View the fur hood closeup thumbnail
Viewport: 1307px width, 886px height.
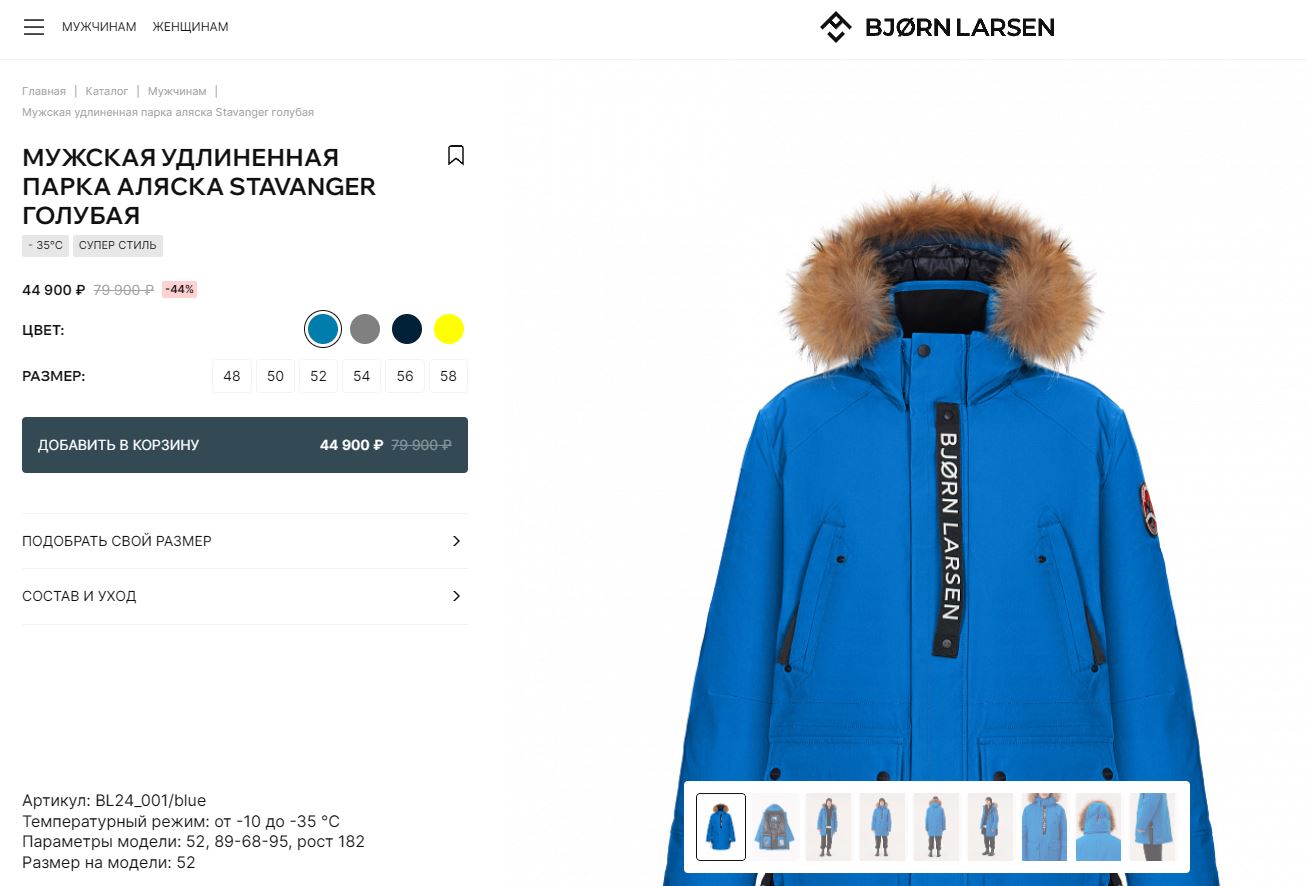click(x=1098, y=827)
